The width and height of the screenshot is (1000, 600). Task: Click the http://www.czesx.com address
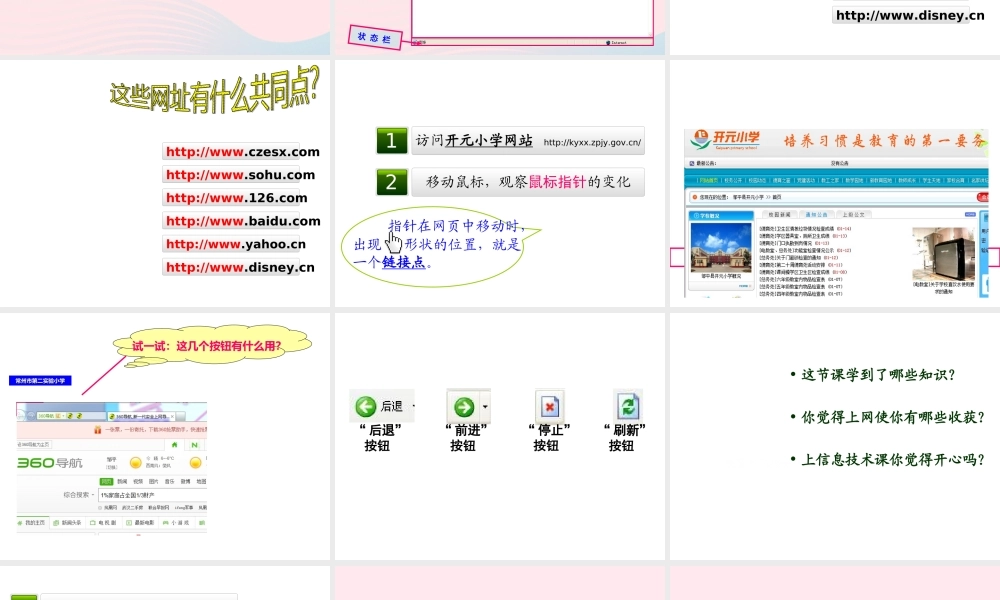242,152
